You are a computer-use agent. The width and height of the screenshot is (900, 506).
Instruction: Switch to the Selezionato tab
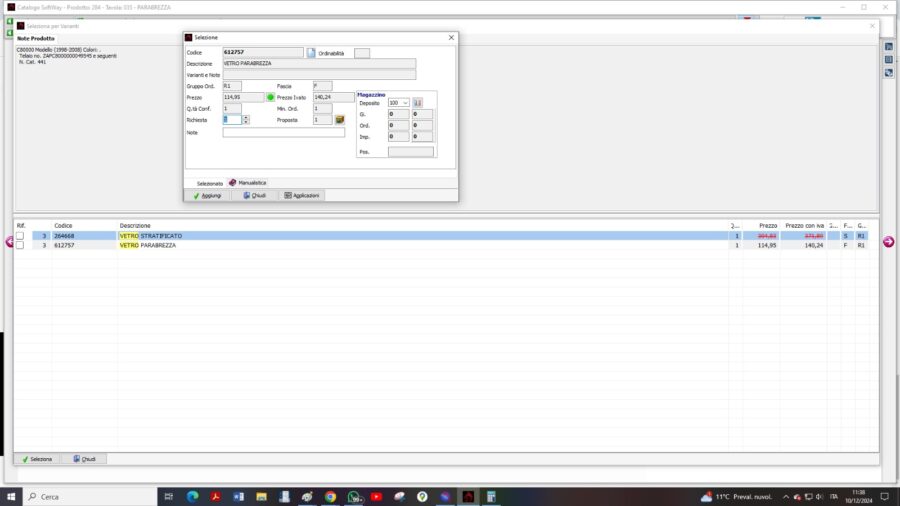coord(209,183)
